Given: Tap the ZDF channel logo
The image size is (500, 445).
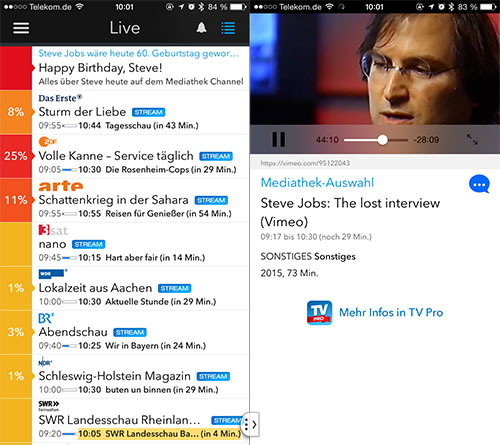Looking at the screenshot, I should 48,142.
